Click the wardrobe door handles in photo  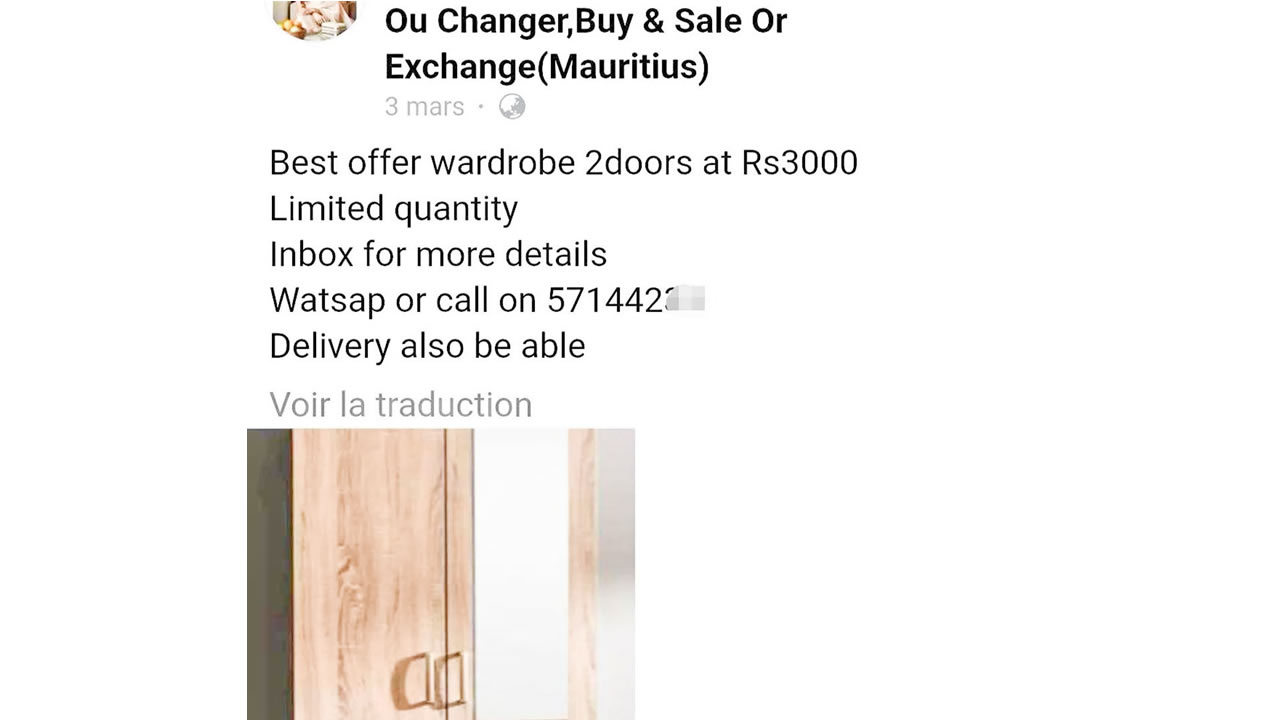[431, 680]
